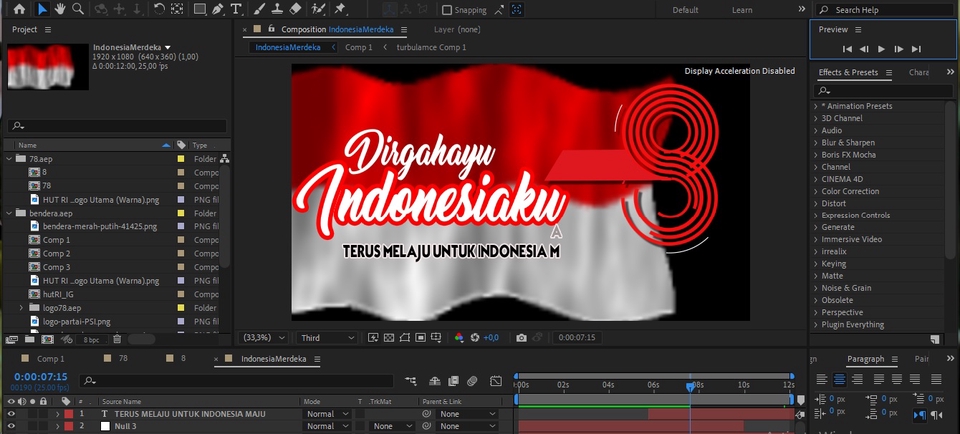Open the viewer magnification dropdown (33,3%)
This screenshot has width=960, height=434.
(x=264, y=337)
